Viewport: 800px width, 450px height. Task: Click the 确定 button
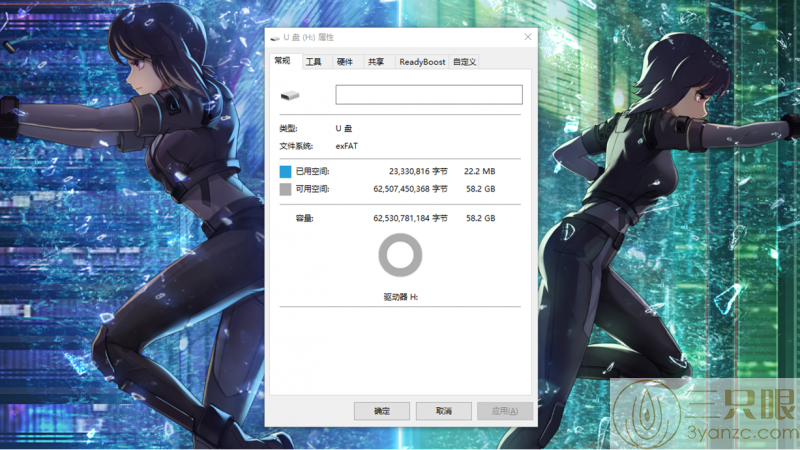(x=382, y=411)
